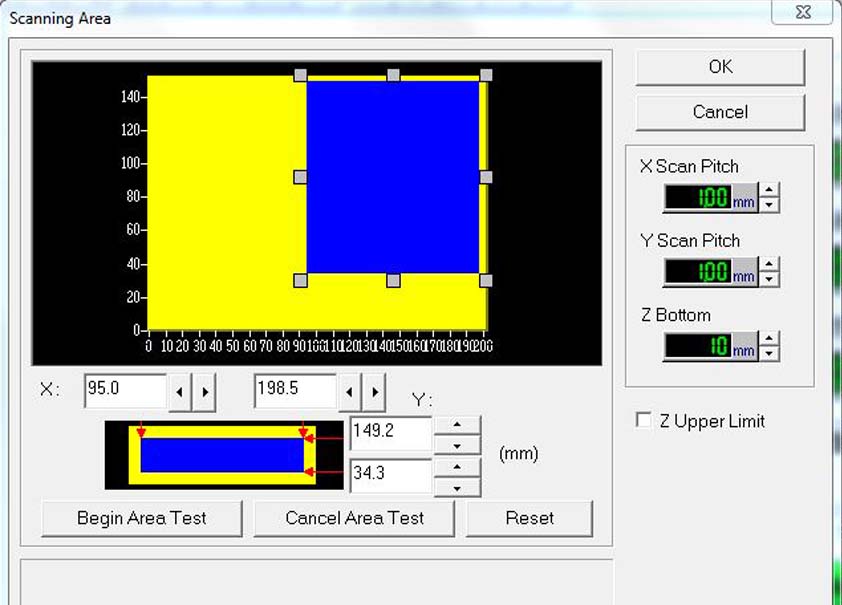Click the top-right handle of blue scan area
The height and width of the screenshot is (605, 842).
[x=486, y=75]
